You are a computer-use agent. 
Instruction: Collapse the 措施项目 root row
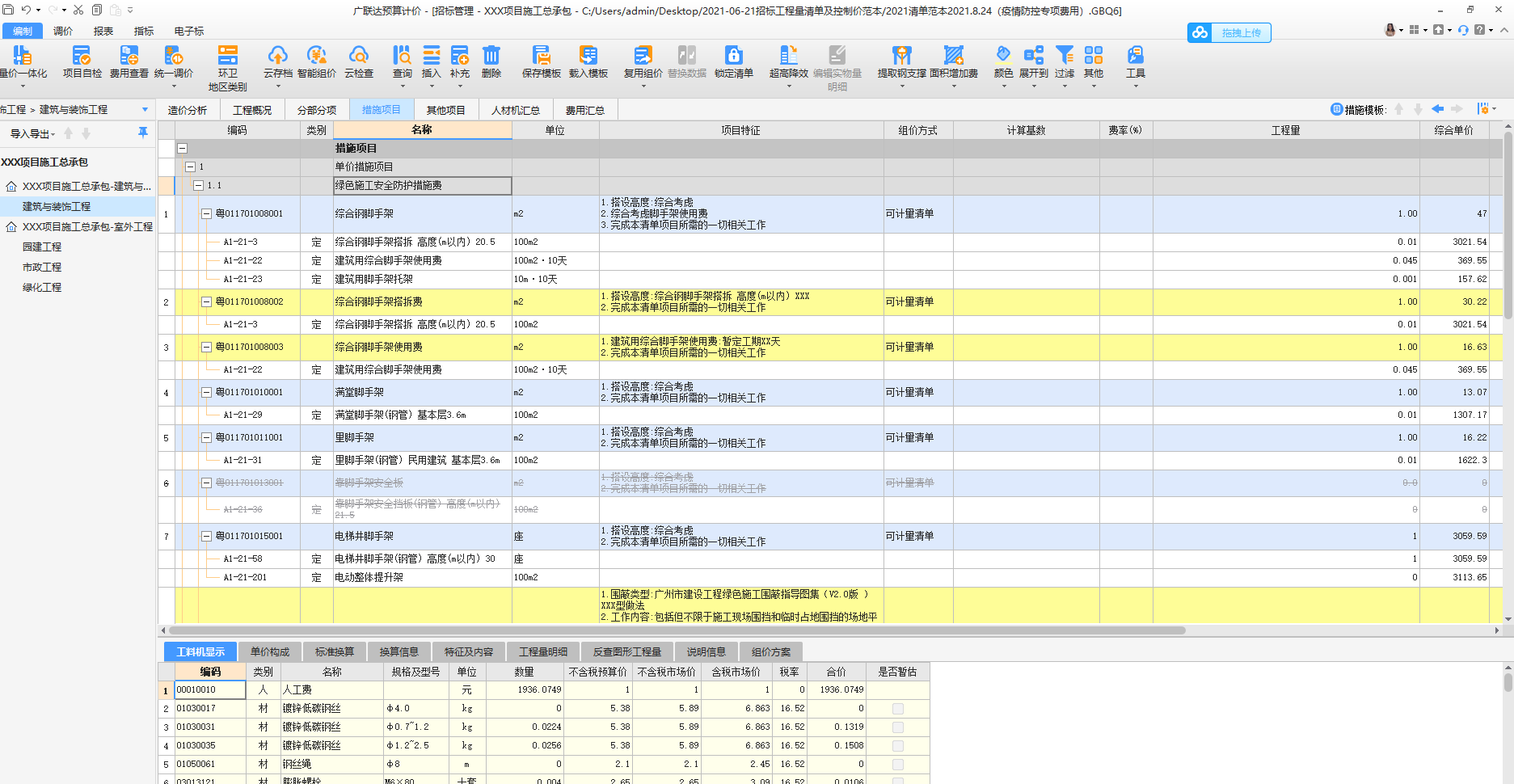point(183,149)
